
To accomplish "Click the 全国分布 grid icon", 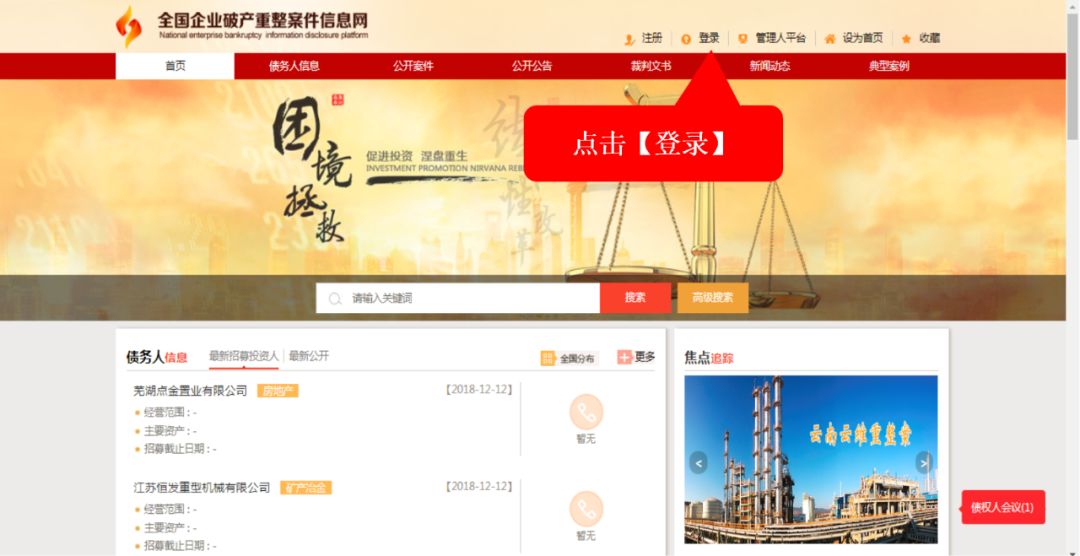I will pos(548,358).
